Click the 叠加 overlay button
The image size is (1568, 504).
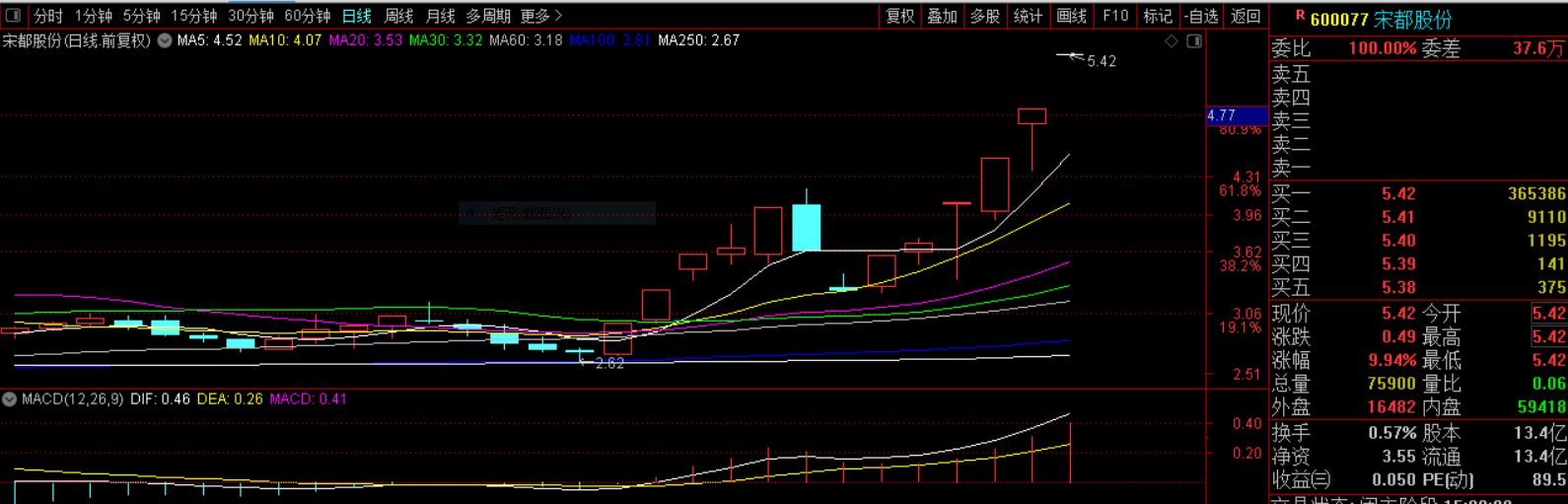coord(943,16)
